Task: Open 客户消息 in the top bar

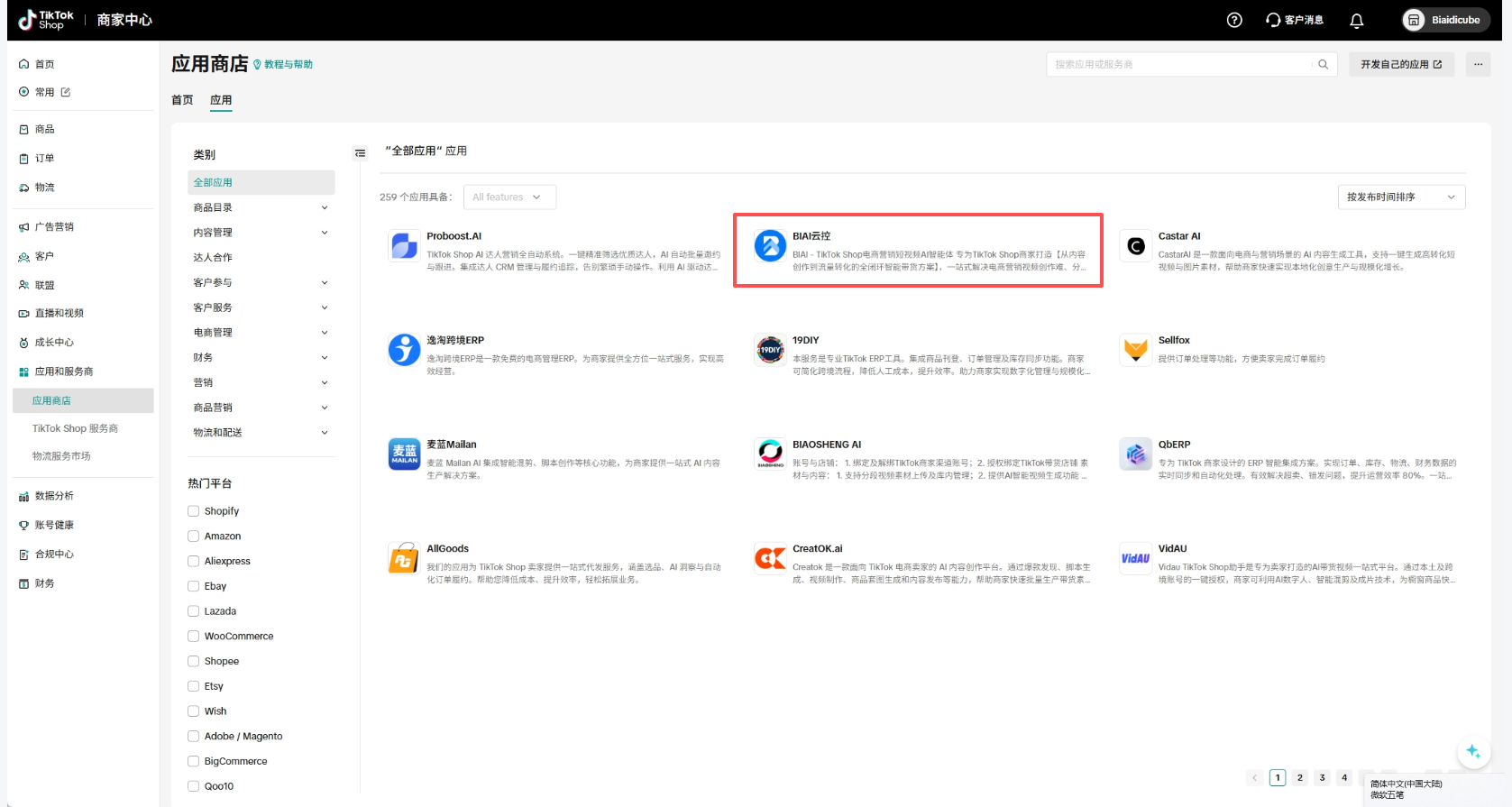Action: pos(1295,20)
